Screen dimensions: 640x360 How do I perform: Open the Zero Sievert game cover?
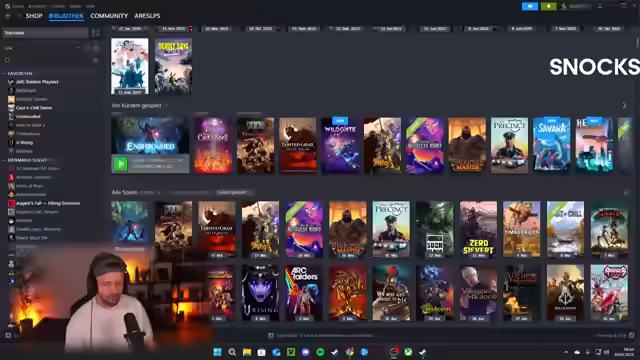(x=478, y=229)
